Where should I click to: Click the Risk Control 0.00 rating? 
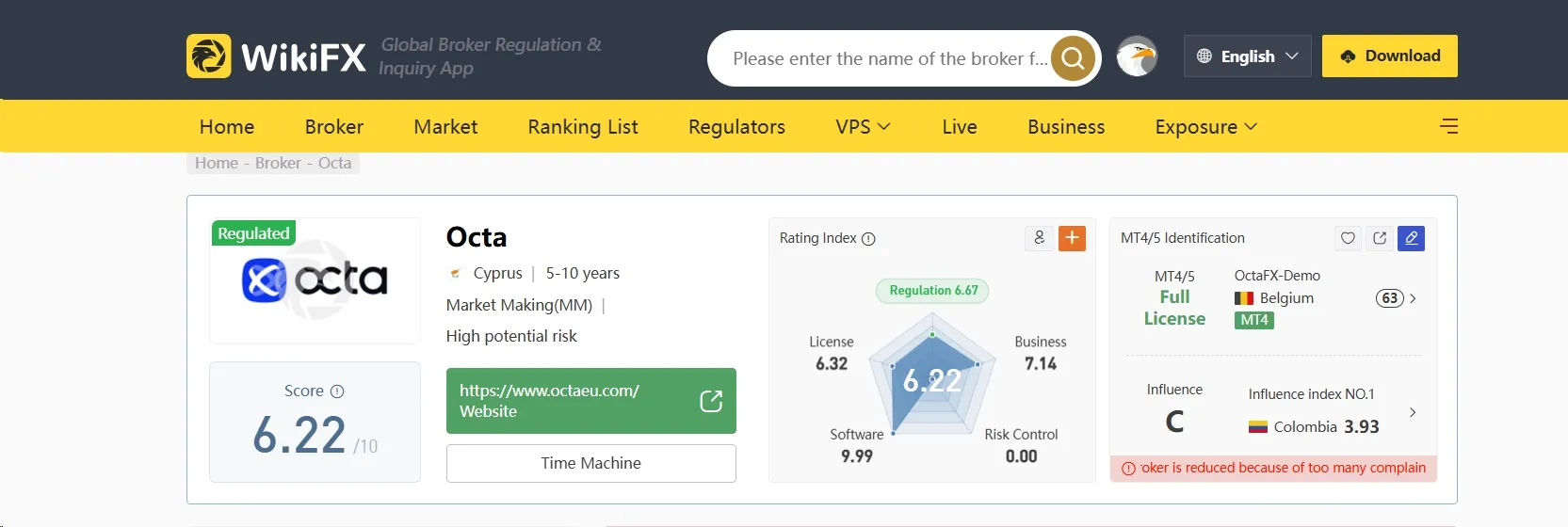coord(1021,445)
